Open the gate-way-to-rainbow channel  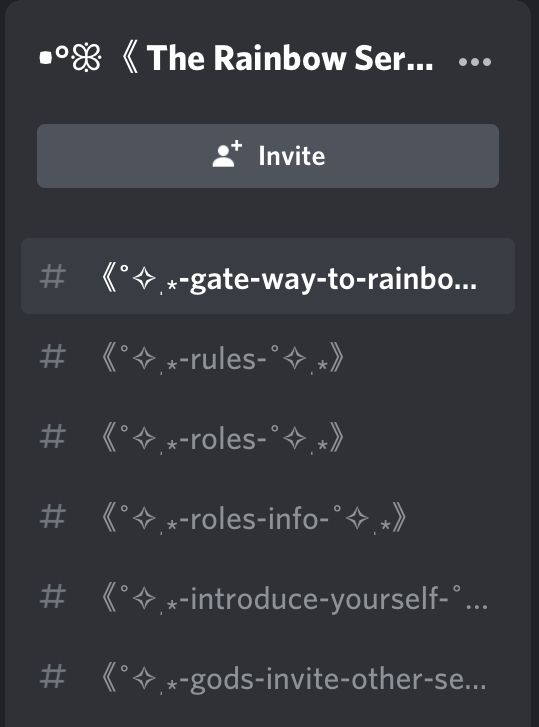(268, 276)
